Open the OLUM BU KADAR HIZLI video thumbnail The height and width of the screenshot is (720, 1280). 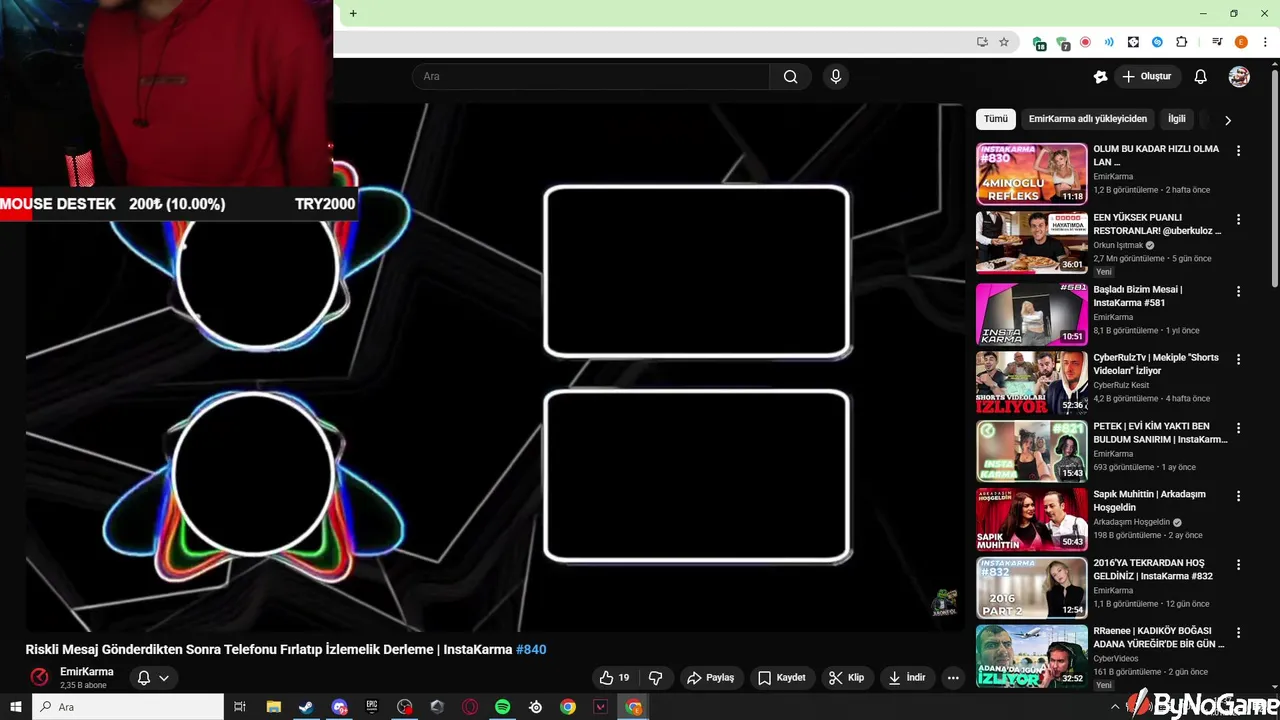(1031, 174)
